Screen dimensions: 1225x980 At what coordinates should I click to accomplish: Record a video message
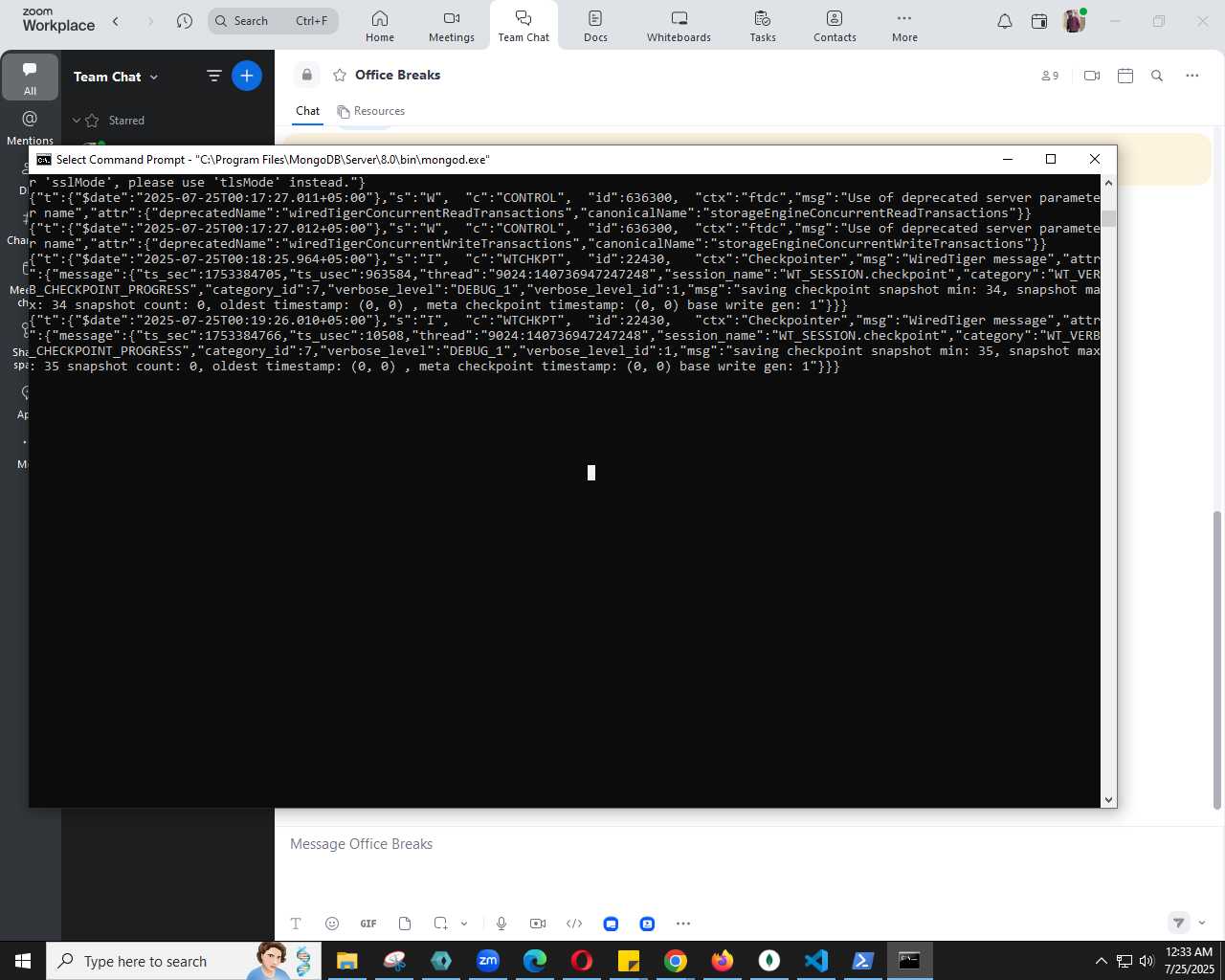tap(538, 924)
